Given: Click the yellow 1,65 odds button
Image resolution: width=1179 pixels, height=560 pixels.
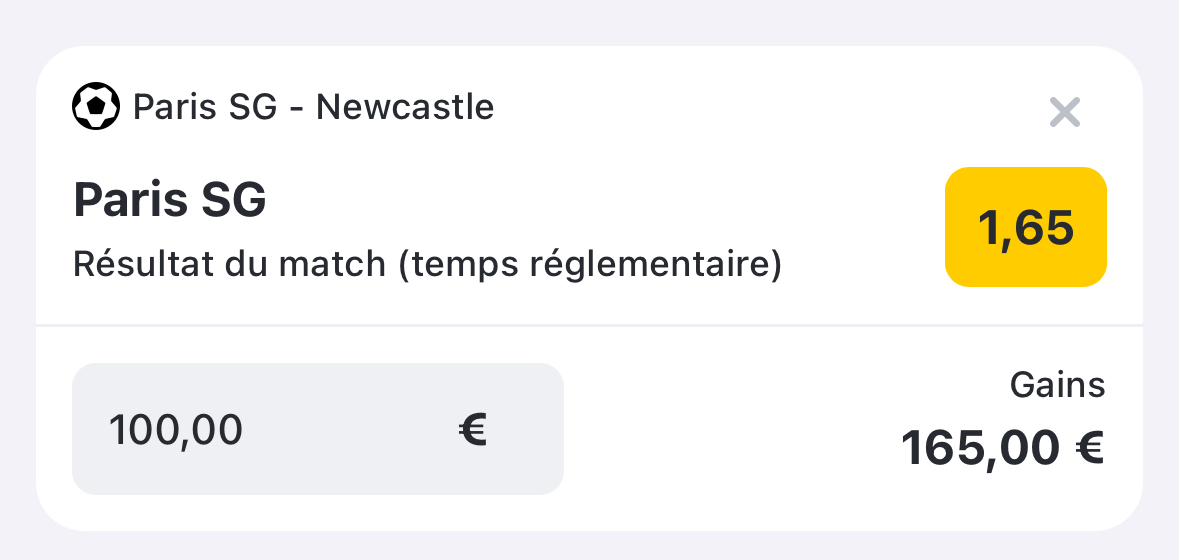Looking at the screenshot, I should coord(1026,227).
